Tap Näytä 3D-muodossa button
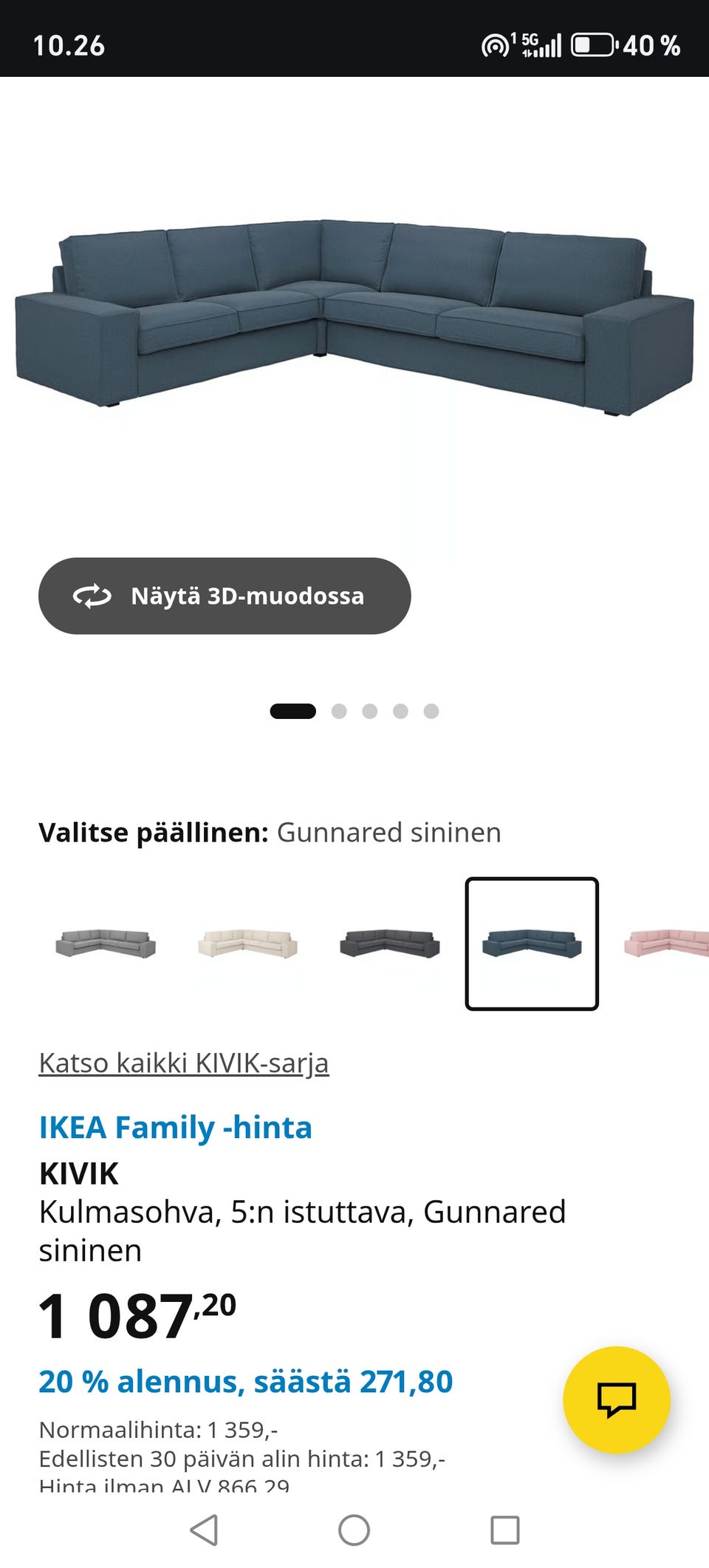The width and height of the screenshot is (709, 1568). 224,596
